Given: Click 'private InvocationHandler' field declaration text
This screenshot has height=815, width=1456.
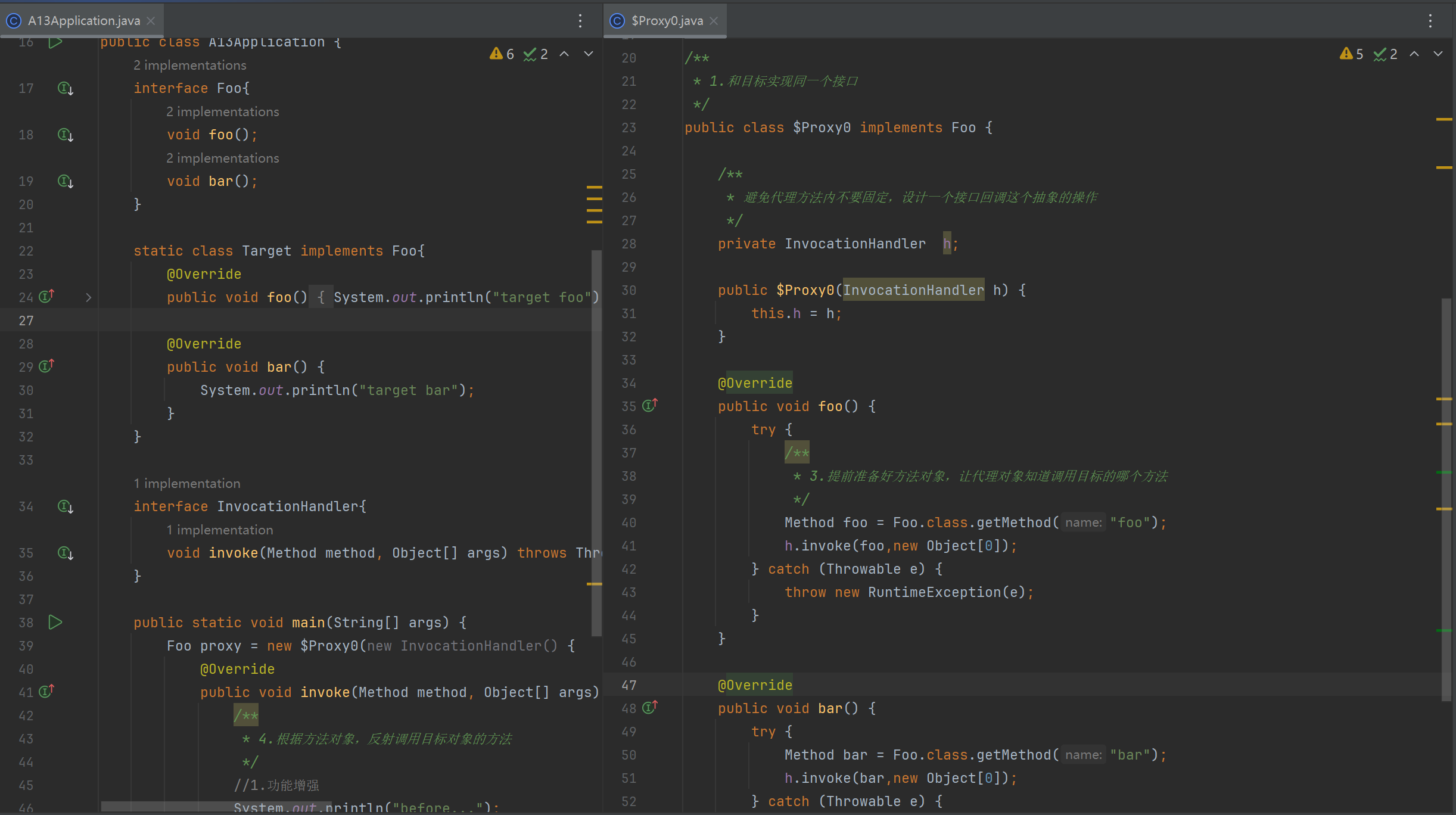Looking at the screenshot, I should point(822,244).
